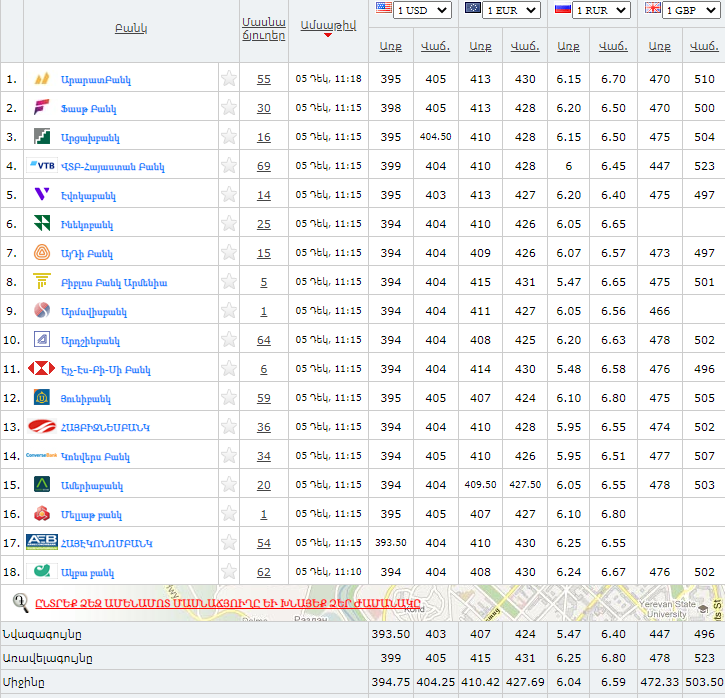The image size is (725, 698).
Task: Open the 1 EUR currency dropdown
Action: pyautogui.click(x=511, y=10)
